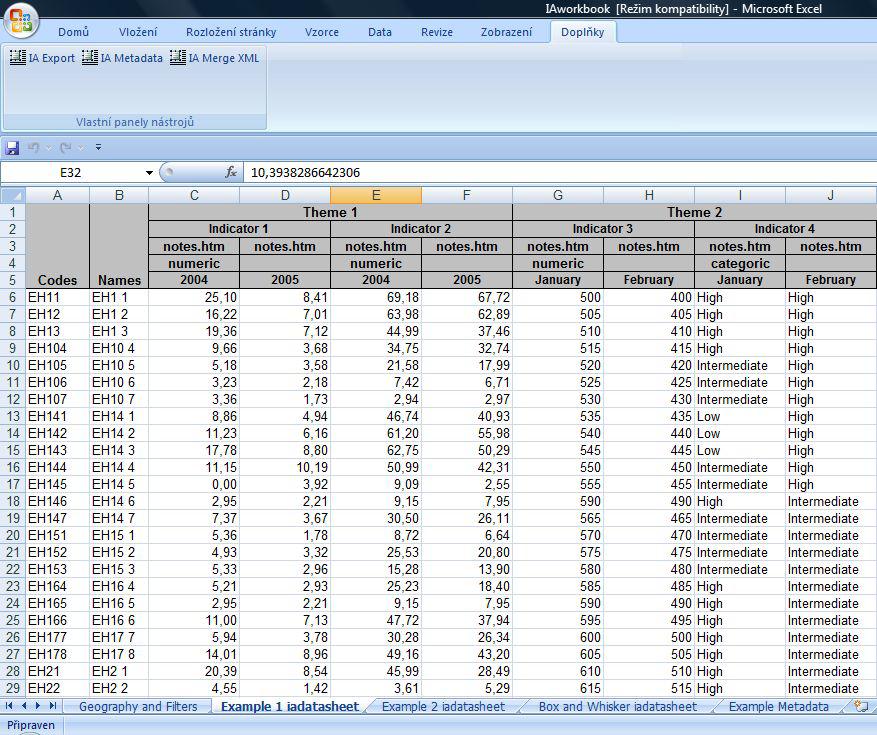877x735 pixels.
Task: Select column J header
Action: pyautogui.click(x=831, y=195)
